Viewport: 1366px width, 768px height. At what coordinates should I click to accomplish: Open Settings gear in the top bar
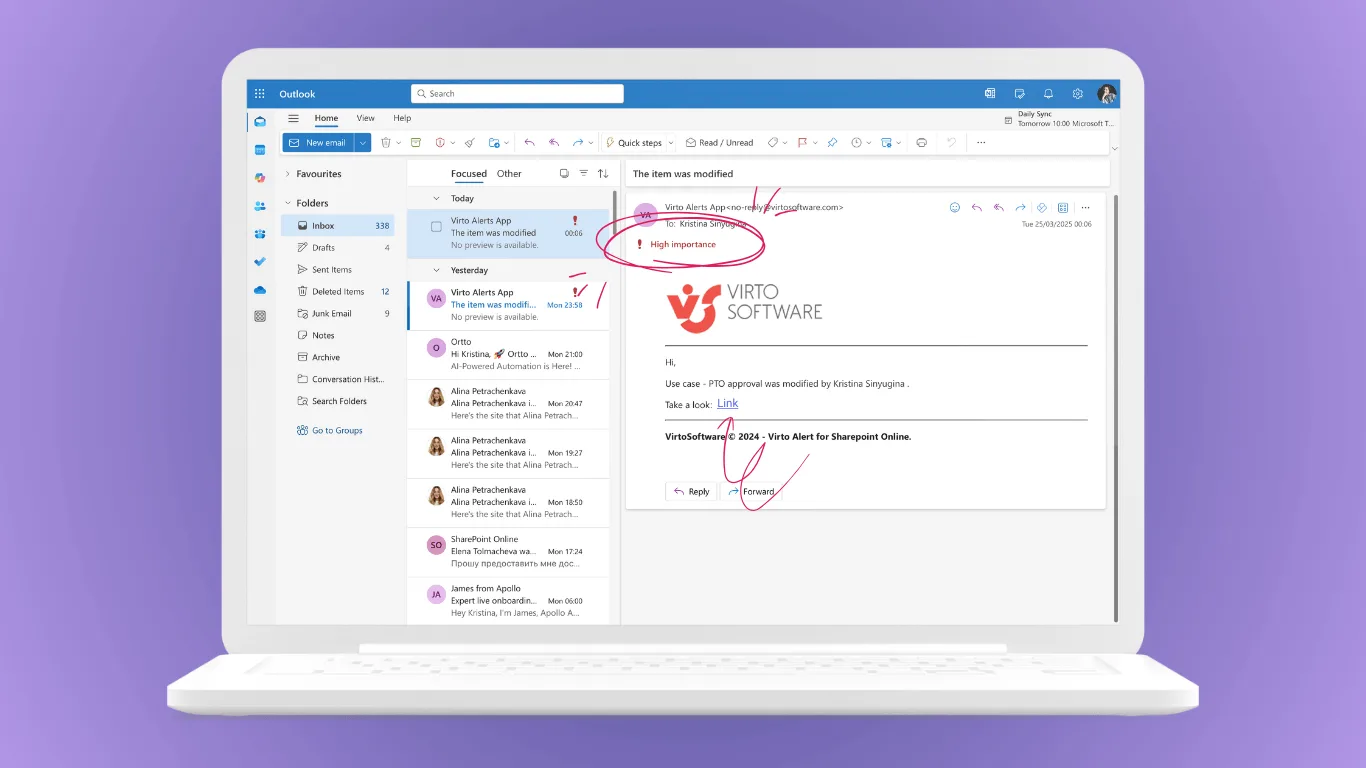1077,94
